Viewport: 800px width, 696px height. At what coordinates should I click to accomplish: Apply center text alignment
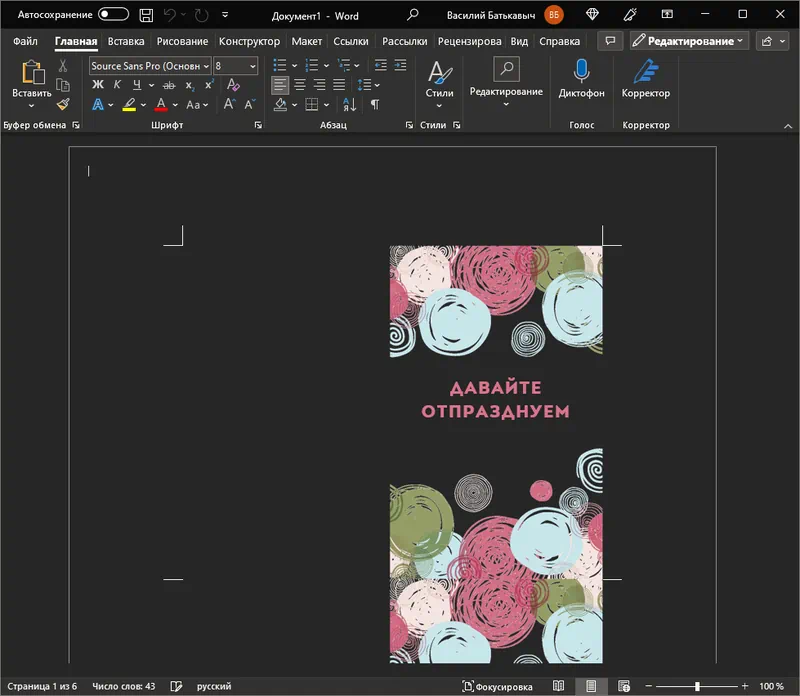[300, 85]
